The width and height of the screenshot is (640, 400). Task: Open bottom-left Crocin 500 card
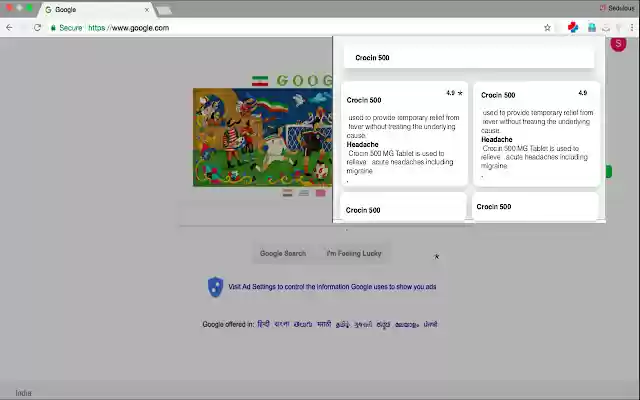click(x=403, y=207)
